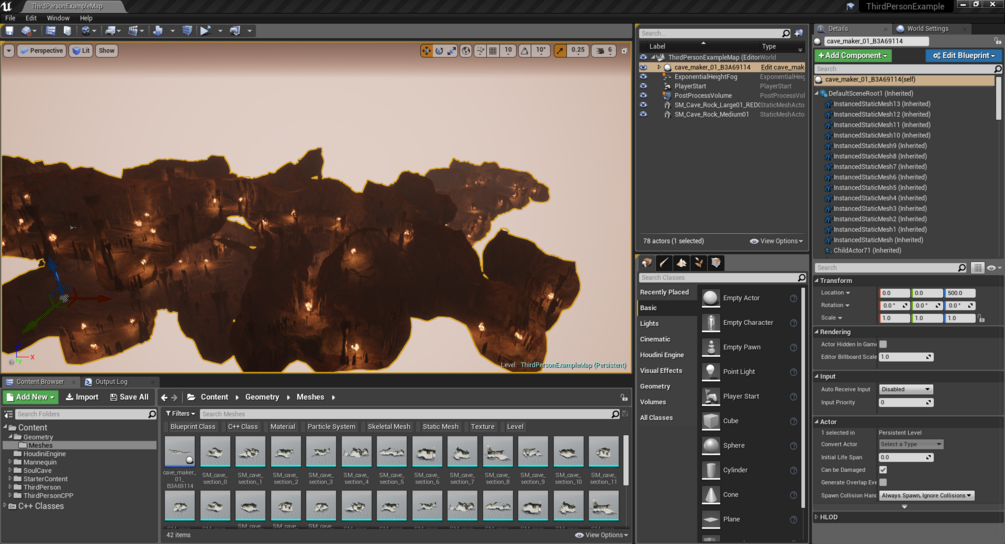The image size is (1005, 544).
Task: Open the Window menu
Action: 58,18
